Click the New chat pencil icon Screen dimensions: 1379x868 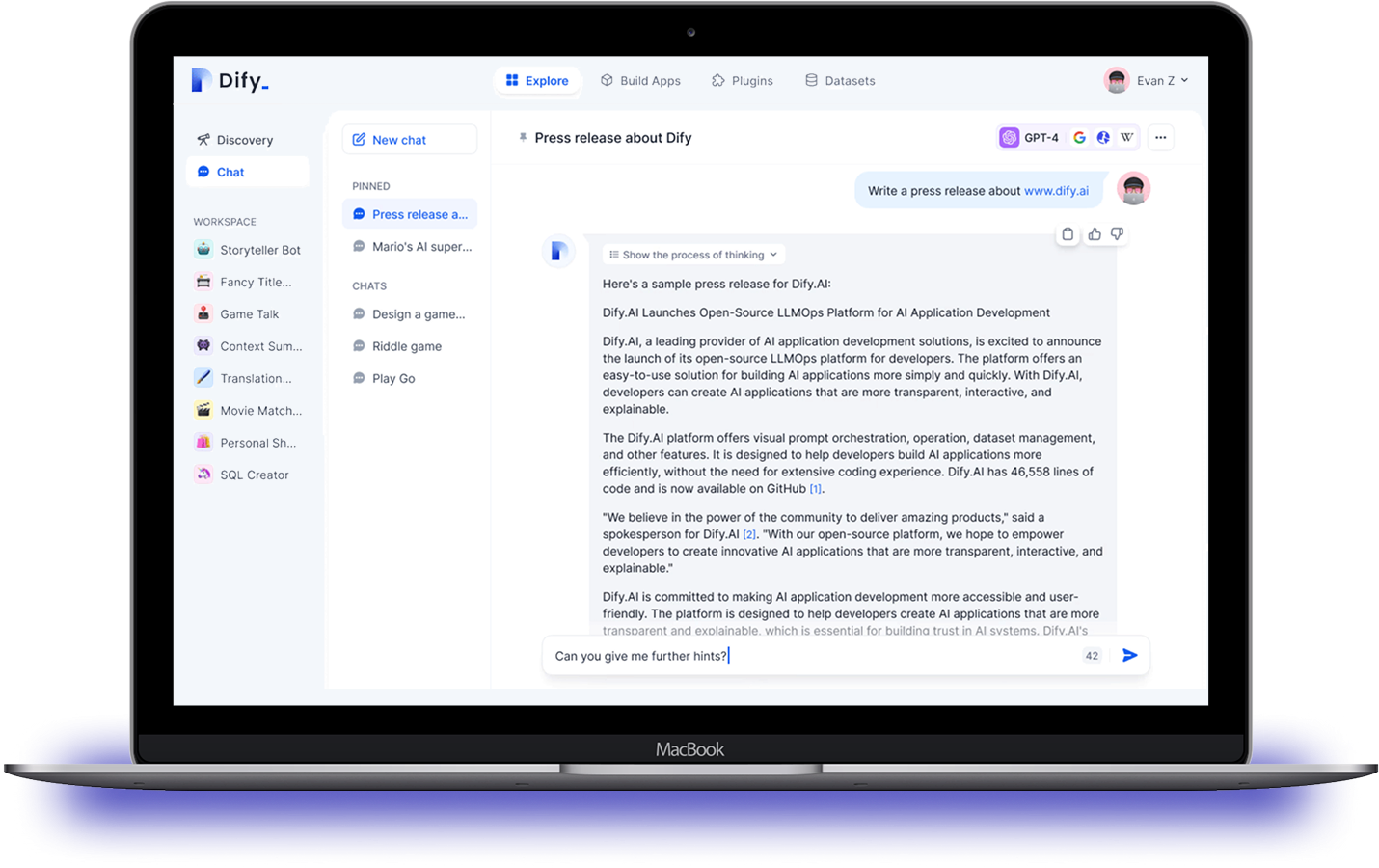point(359,140)
